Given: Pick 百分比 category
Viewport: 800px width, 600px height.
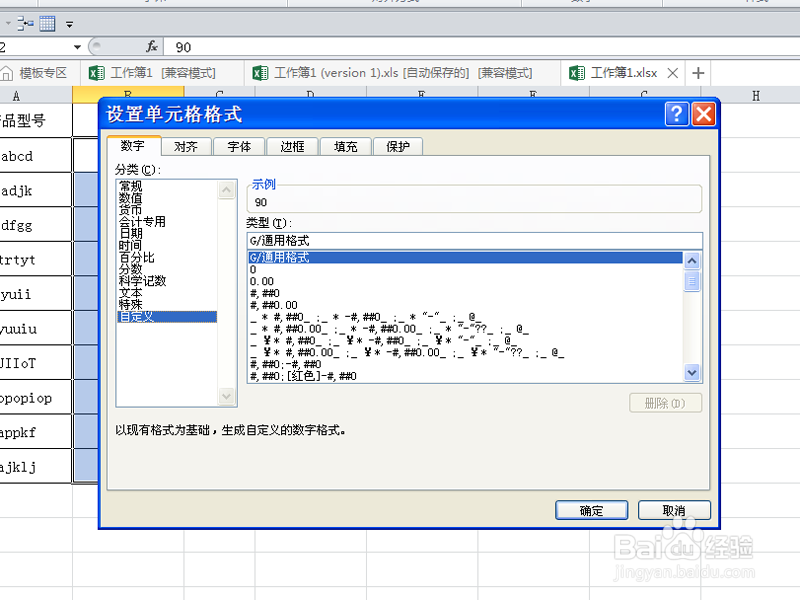Looking at the screenshot, I should point(137,257).
